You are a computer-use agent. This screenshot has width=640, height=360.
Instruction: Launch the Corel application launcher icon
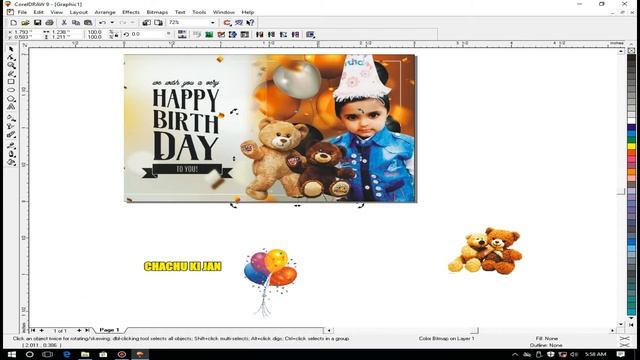[x=227, y=22]
